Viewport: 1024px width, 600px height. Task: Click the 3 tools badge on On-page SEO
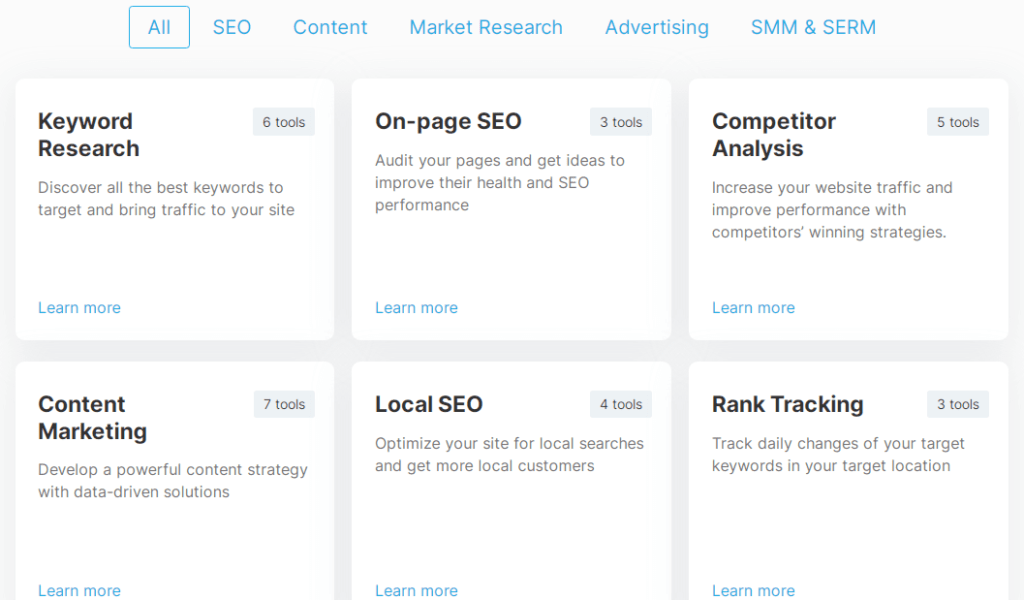tap(620, 121)
